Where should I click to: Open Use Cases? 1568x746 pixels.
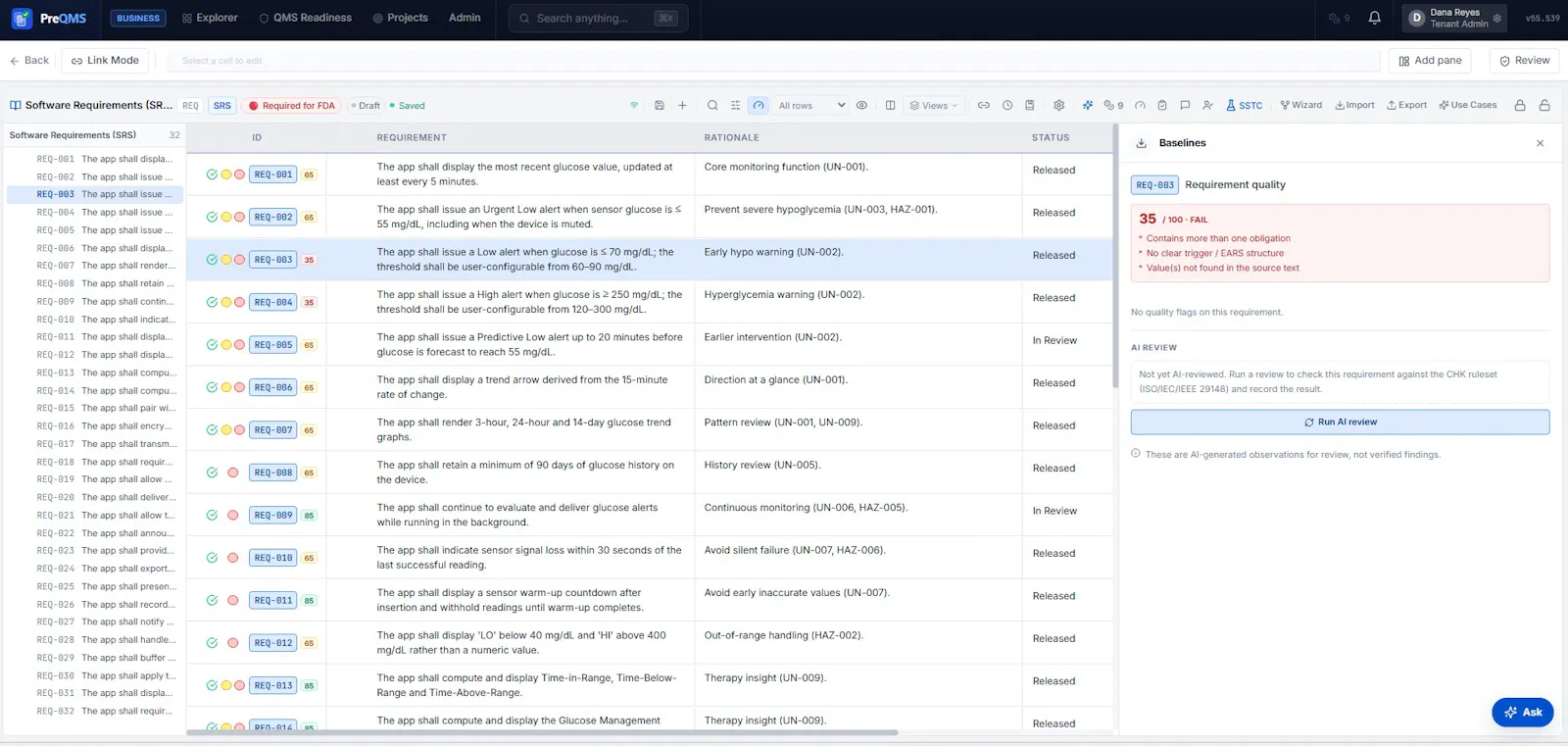point(1467,105)
